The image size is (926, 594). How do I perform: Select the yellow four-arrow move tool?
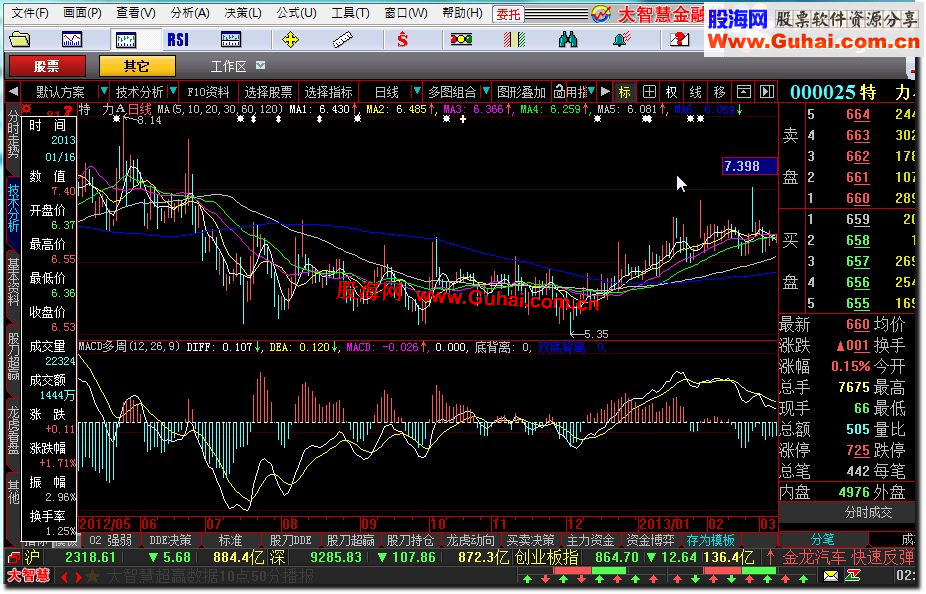tap(290, 40)
